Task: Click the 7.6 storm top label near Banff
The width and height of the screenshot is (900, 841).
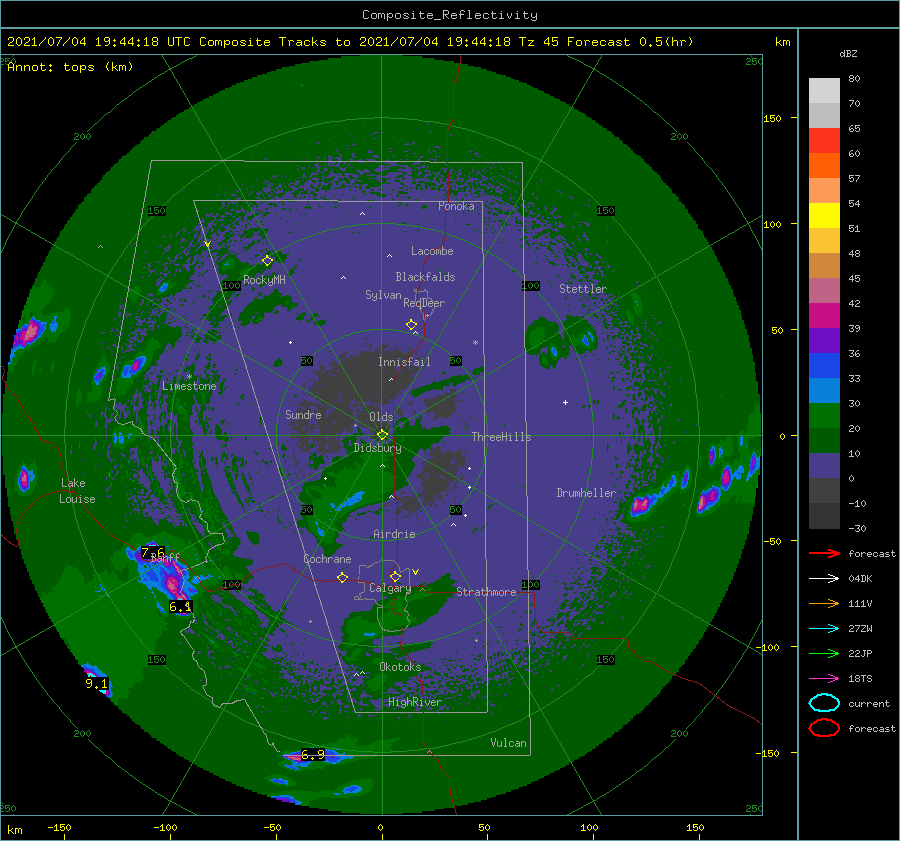Action: coord(153,553)
